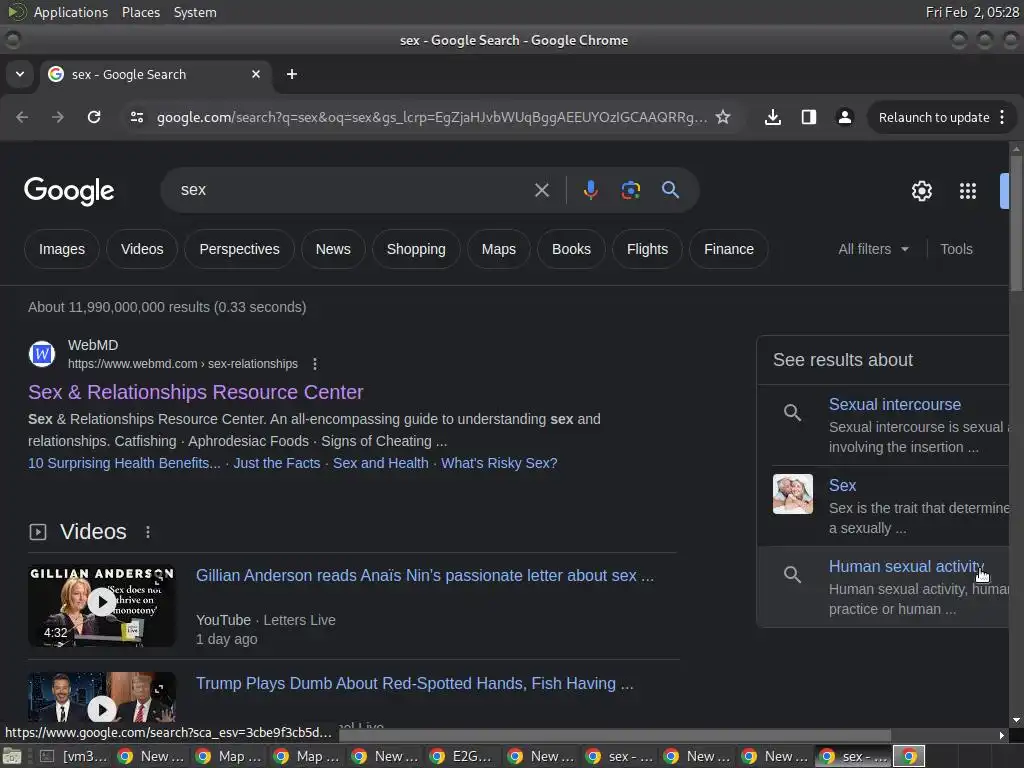Open Sex and Health sitelink
This screenshot has height=768, width=1024.
[381, 463]
